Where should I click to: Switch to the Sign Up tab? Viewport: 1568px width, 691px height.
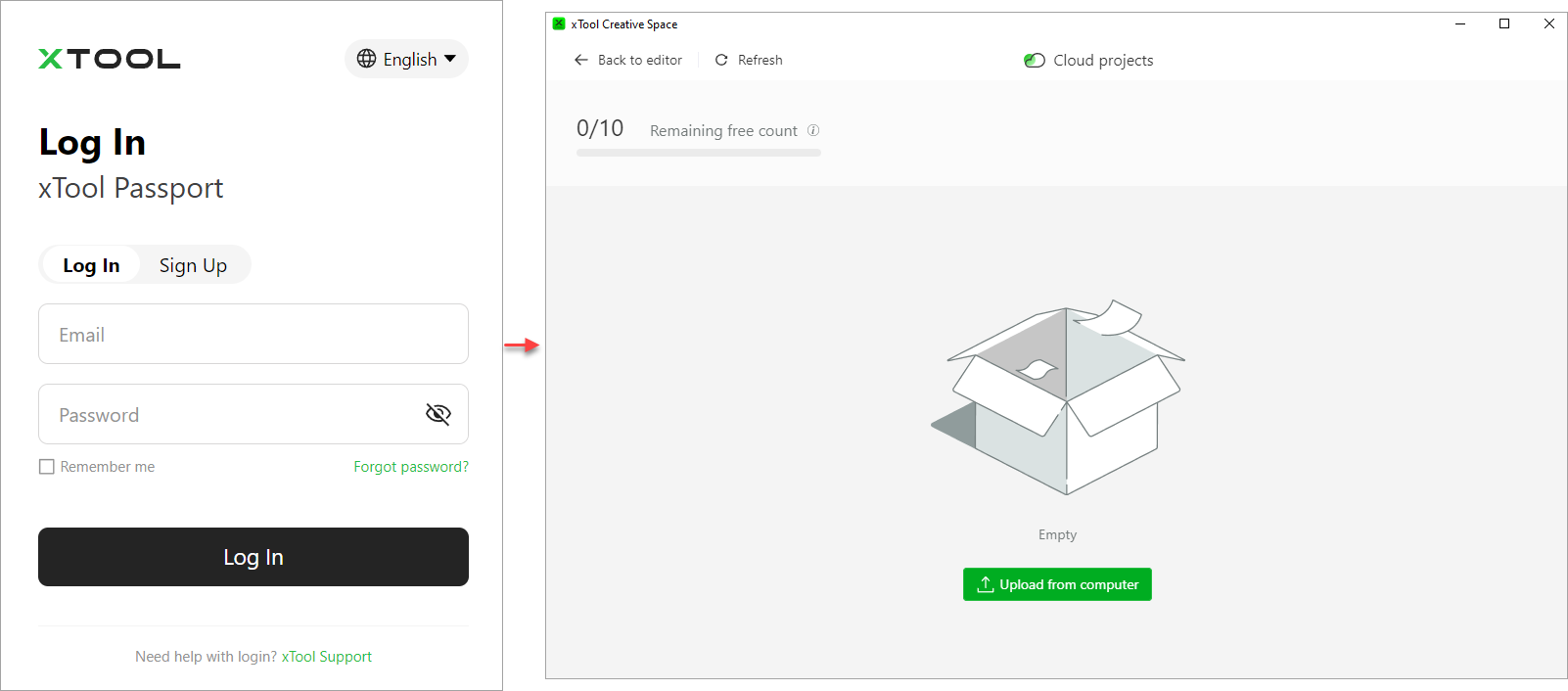[x=193, y=265]
